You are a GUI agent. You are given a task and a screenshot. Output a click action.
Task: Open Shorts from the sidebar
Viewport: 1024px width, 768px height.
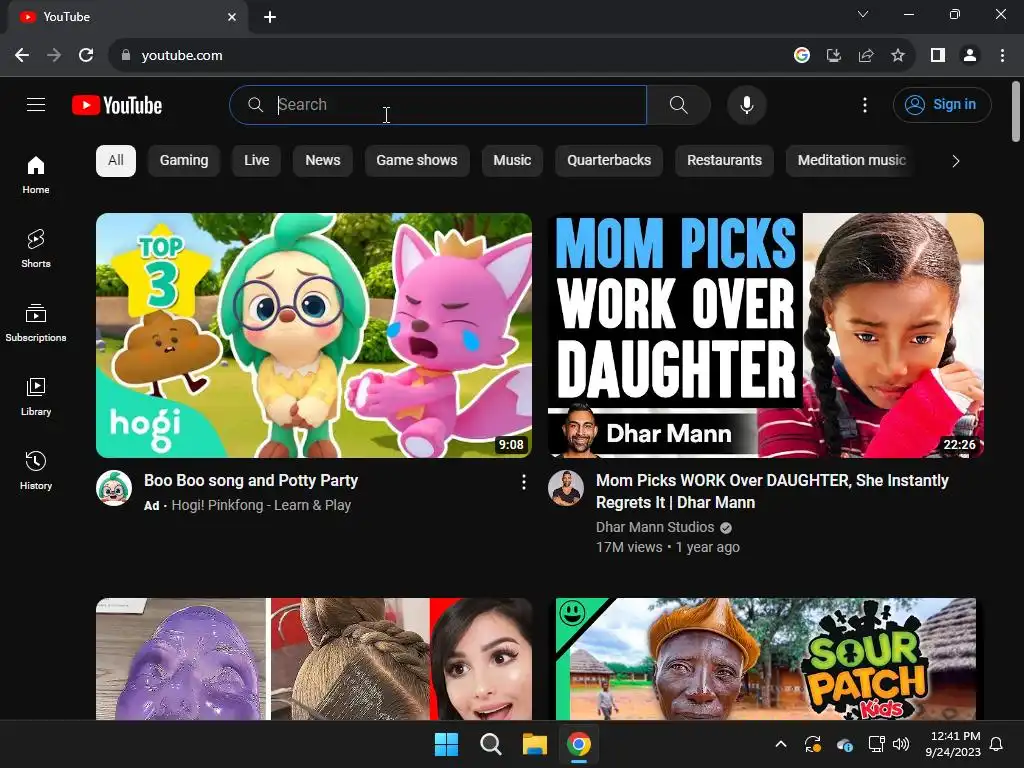(x=36, y=249)
